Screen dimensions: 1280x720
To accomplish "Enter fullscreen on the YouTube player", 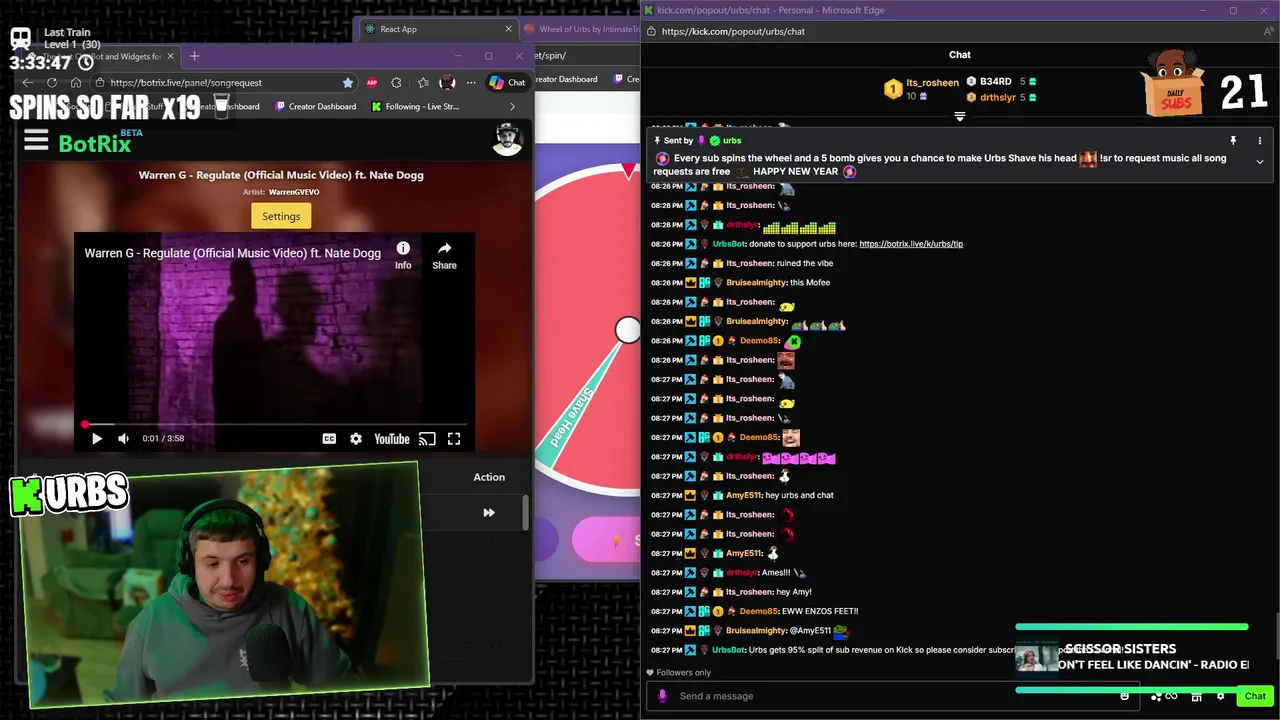I will coord(454,438).
